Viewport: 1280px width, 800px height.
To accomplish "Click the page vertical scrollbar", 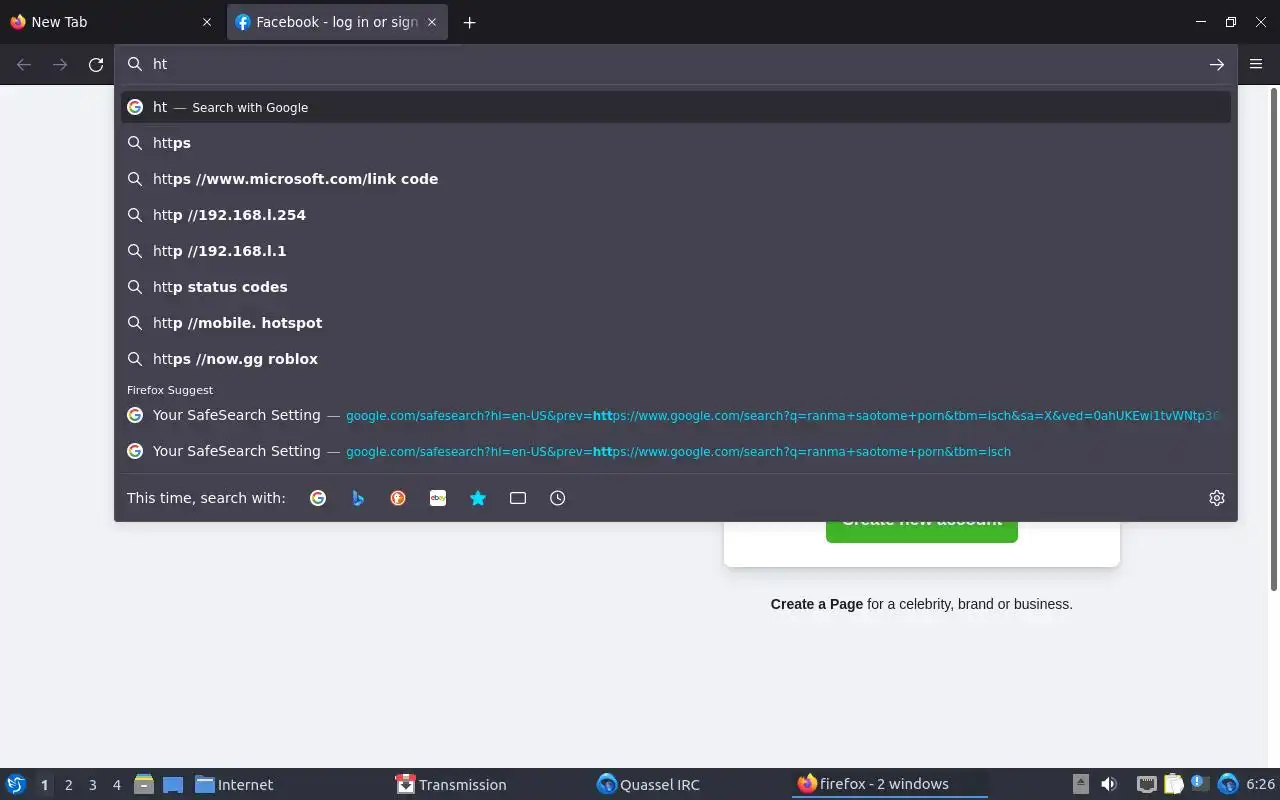I will (1274, 340).
